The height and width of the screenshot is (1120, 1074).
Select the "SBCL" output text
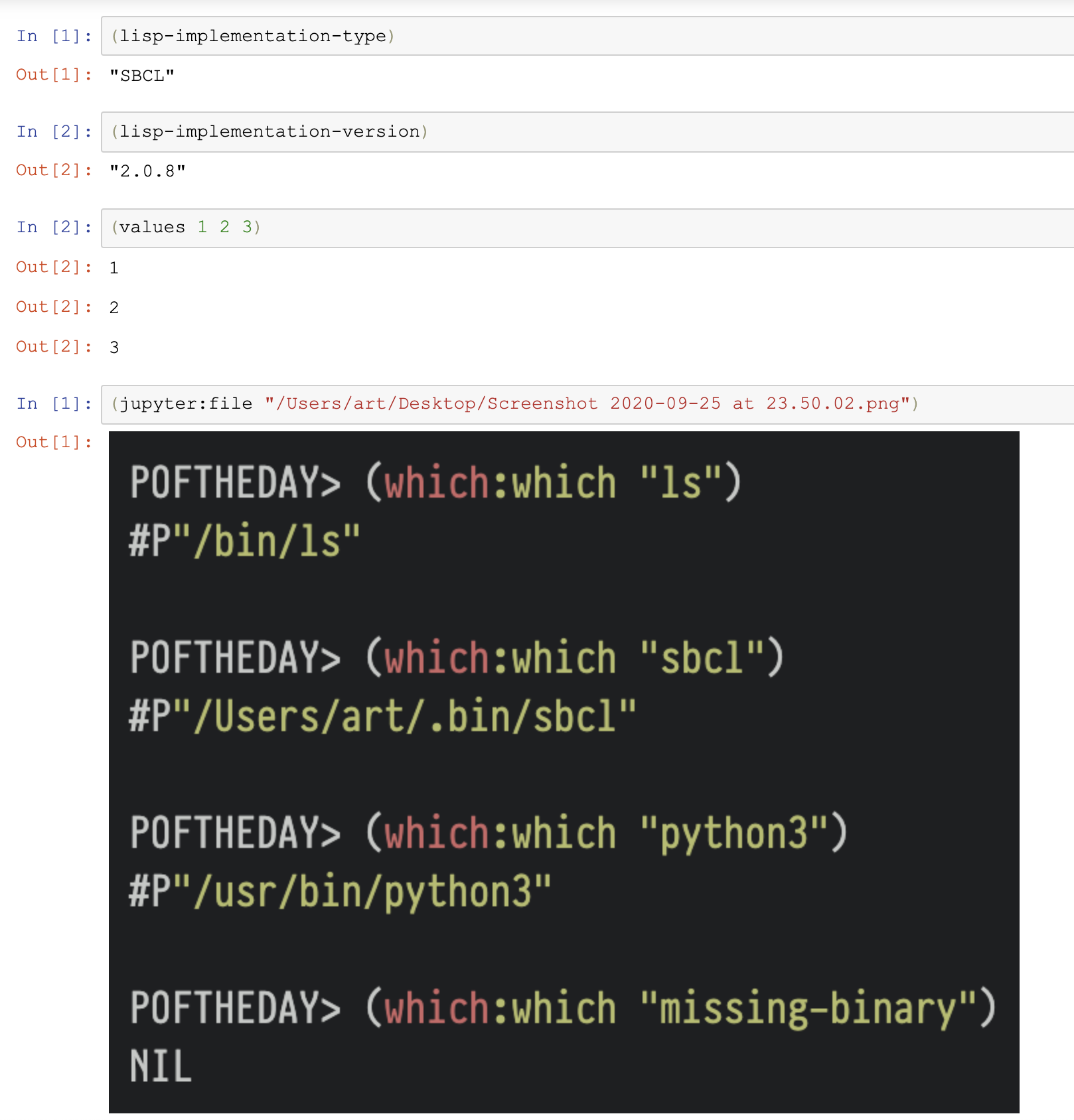[x=142, y=76]
